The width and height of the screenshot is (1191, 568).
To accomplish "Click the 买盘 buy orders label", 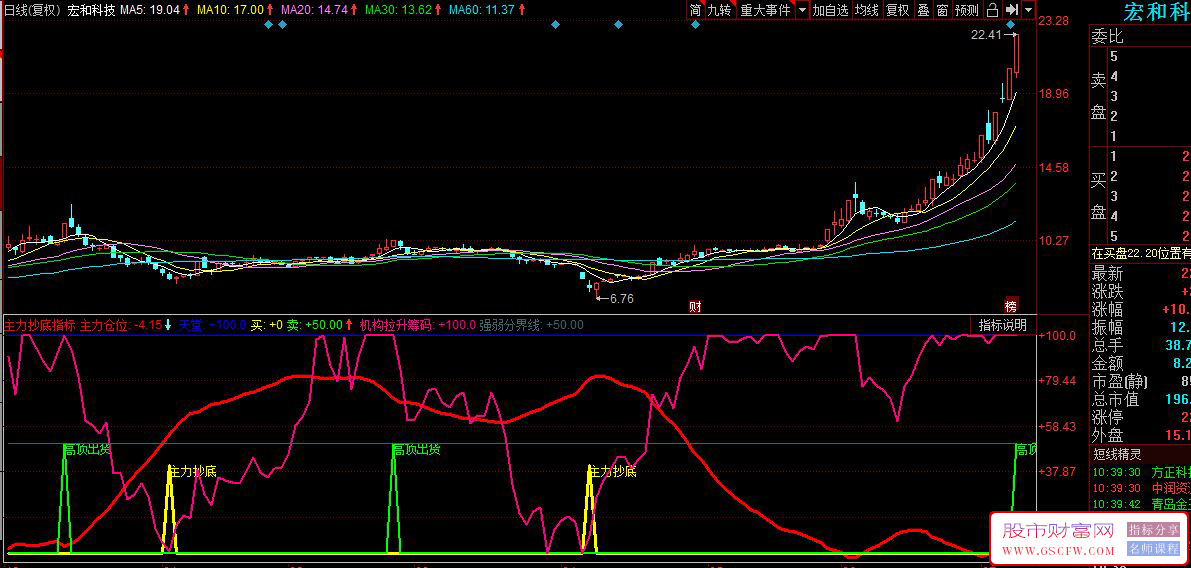I will click(x=1098, y=196).
